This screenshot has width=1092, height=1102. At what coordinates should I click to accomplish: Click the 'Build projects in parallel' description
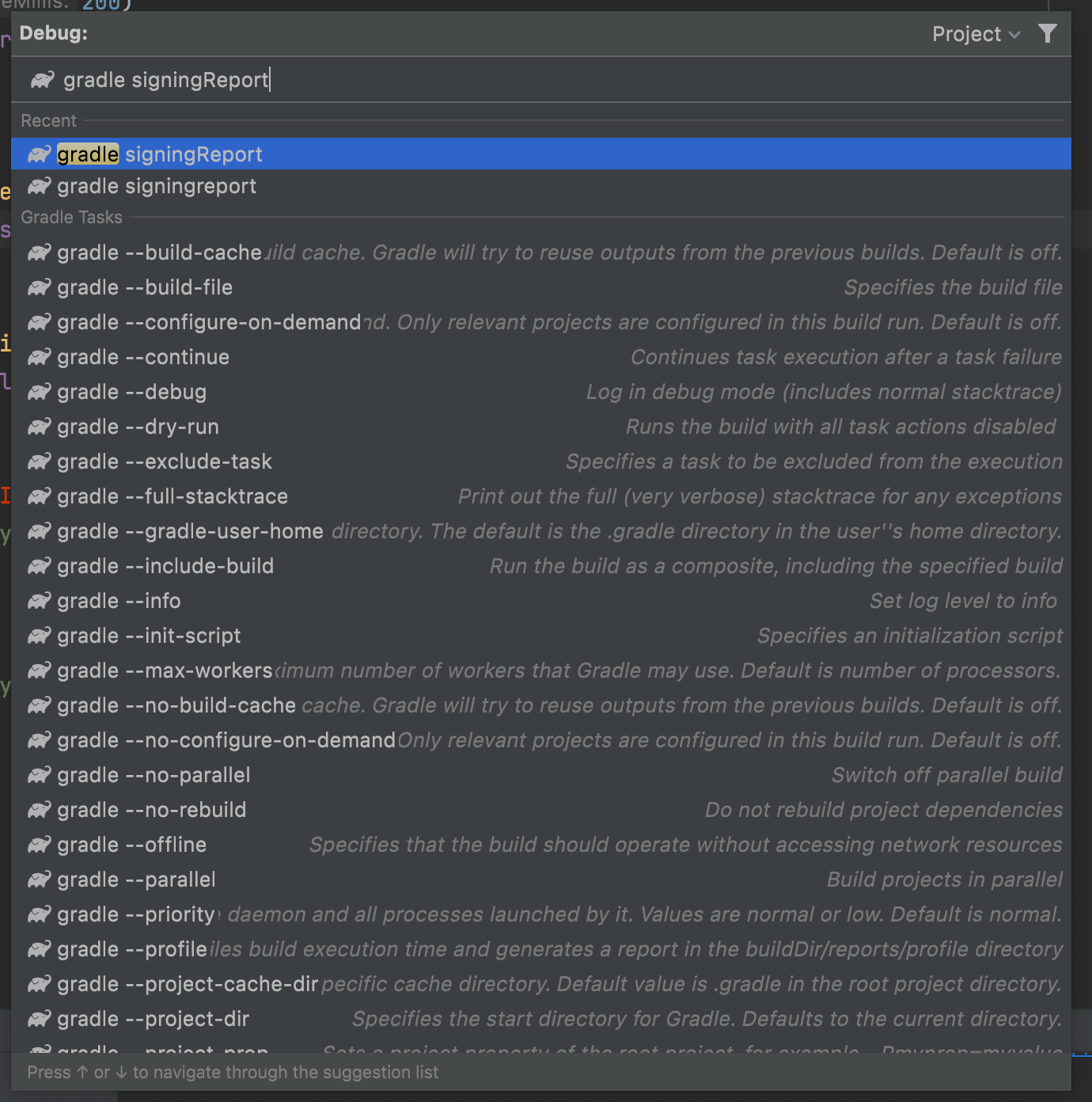coord(944,880)
